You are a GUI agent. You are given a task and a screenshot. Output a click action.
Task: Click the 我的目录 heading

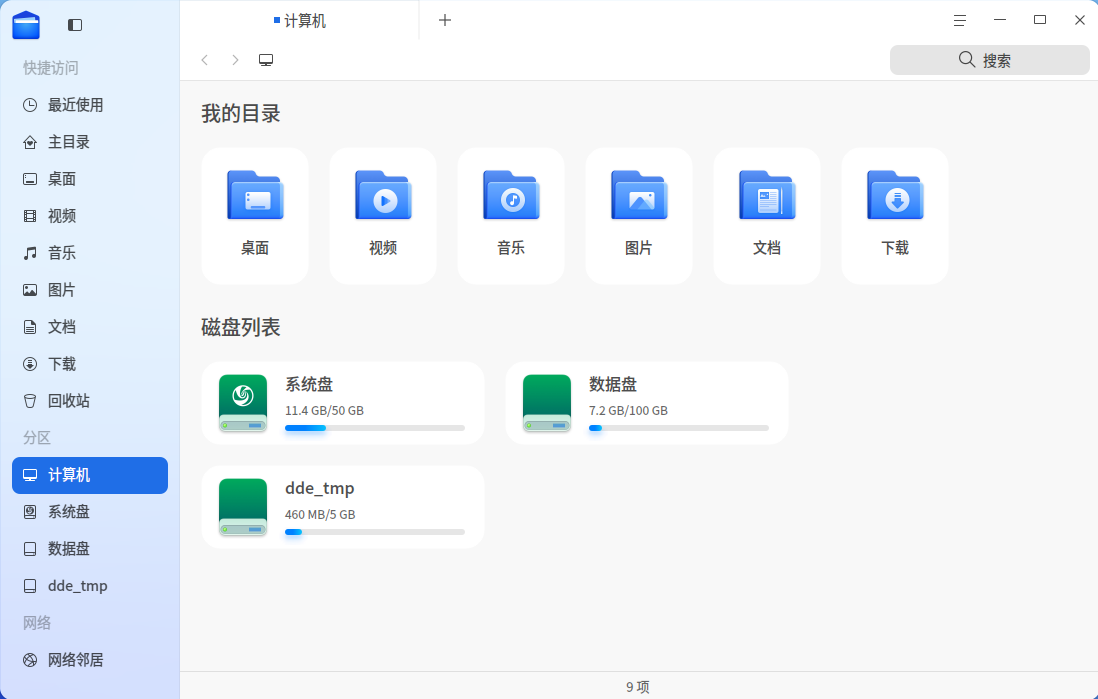(241, 113)
